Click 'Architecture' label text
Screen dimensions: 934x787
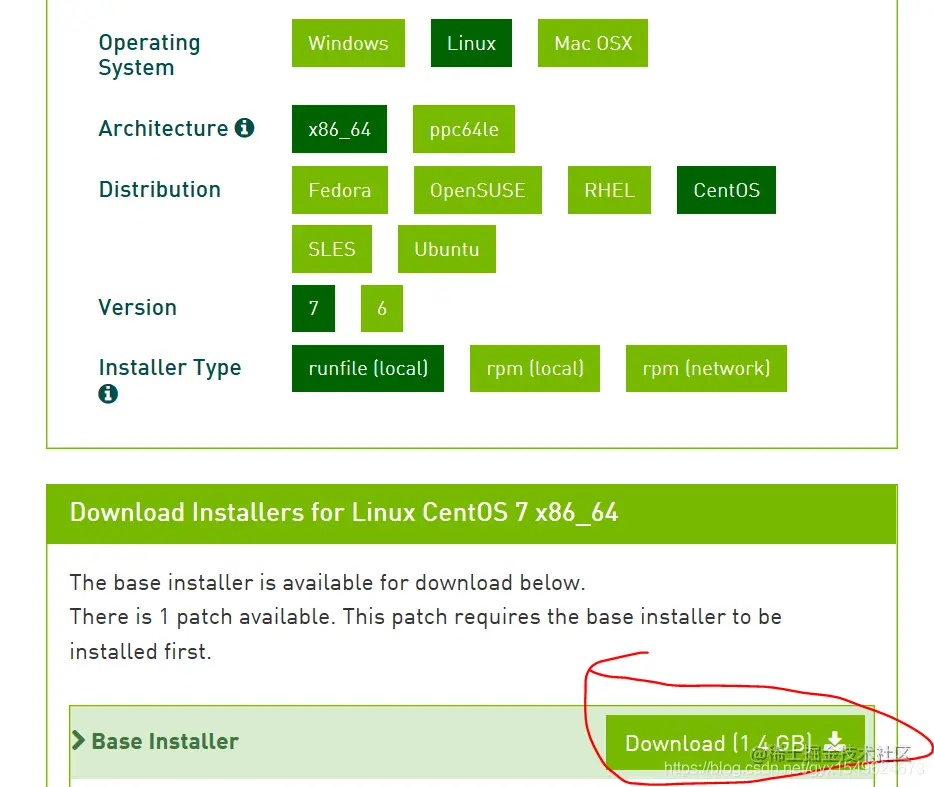(x=163, y=128)
